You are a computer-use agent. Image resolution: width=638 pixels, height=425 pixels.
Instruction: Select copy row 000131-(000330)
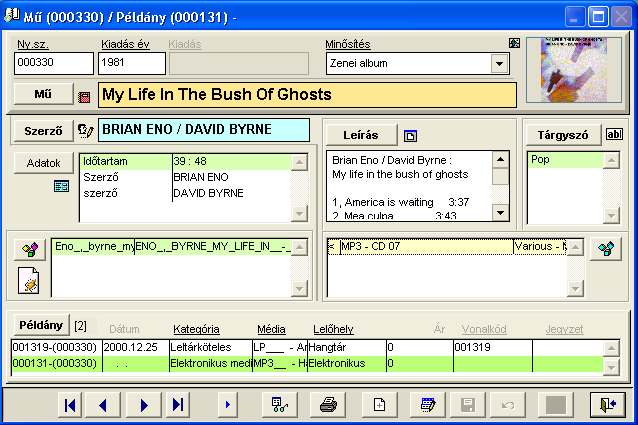point(307,364)
